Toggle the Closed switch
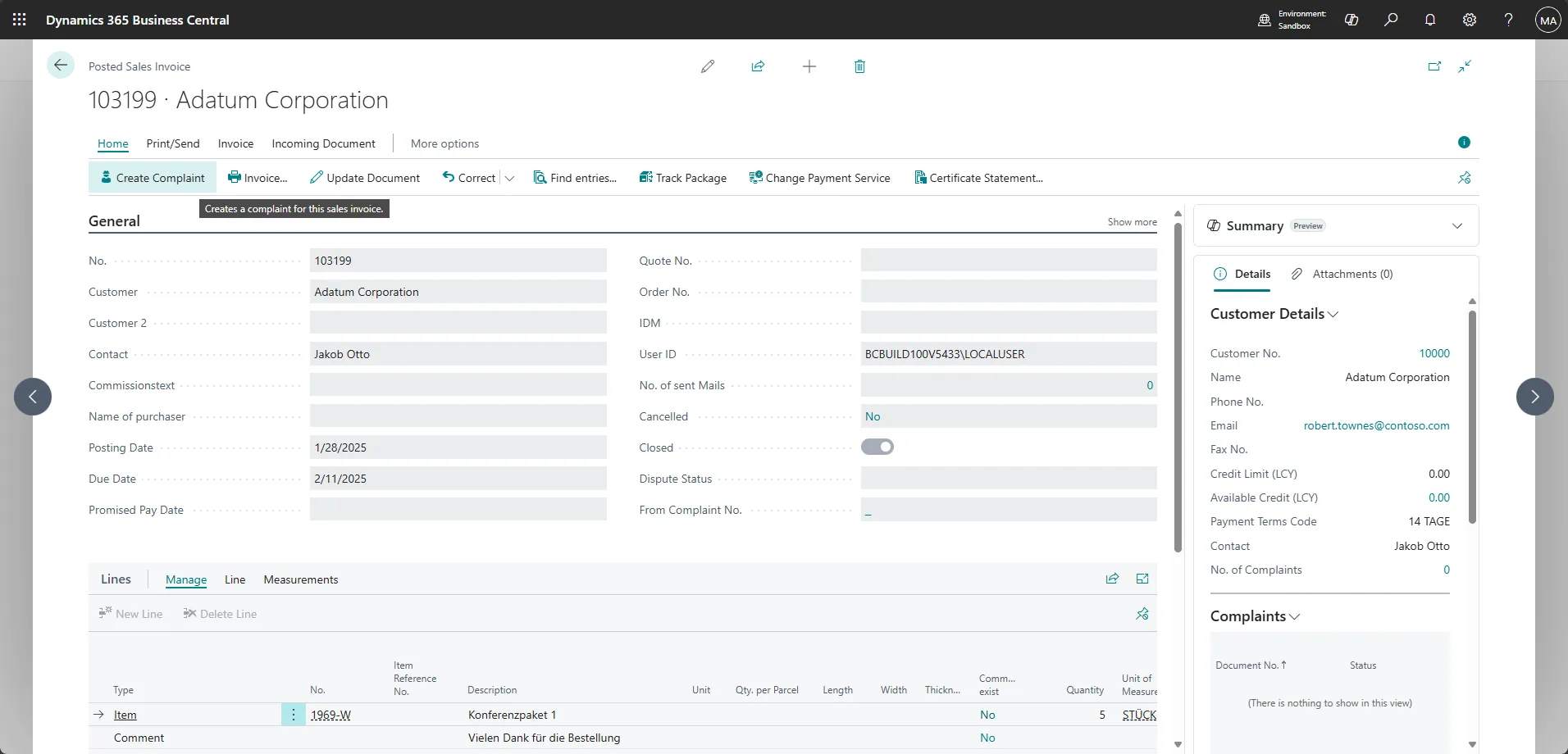 click(877, 447)
